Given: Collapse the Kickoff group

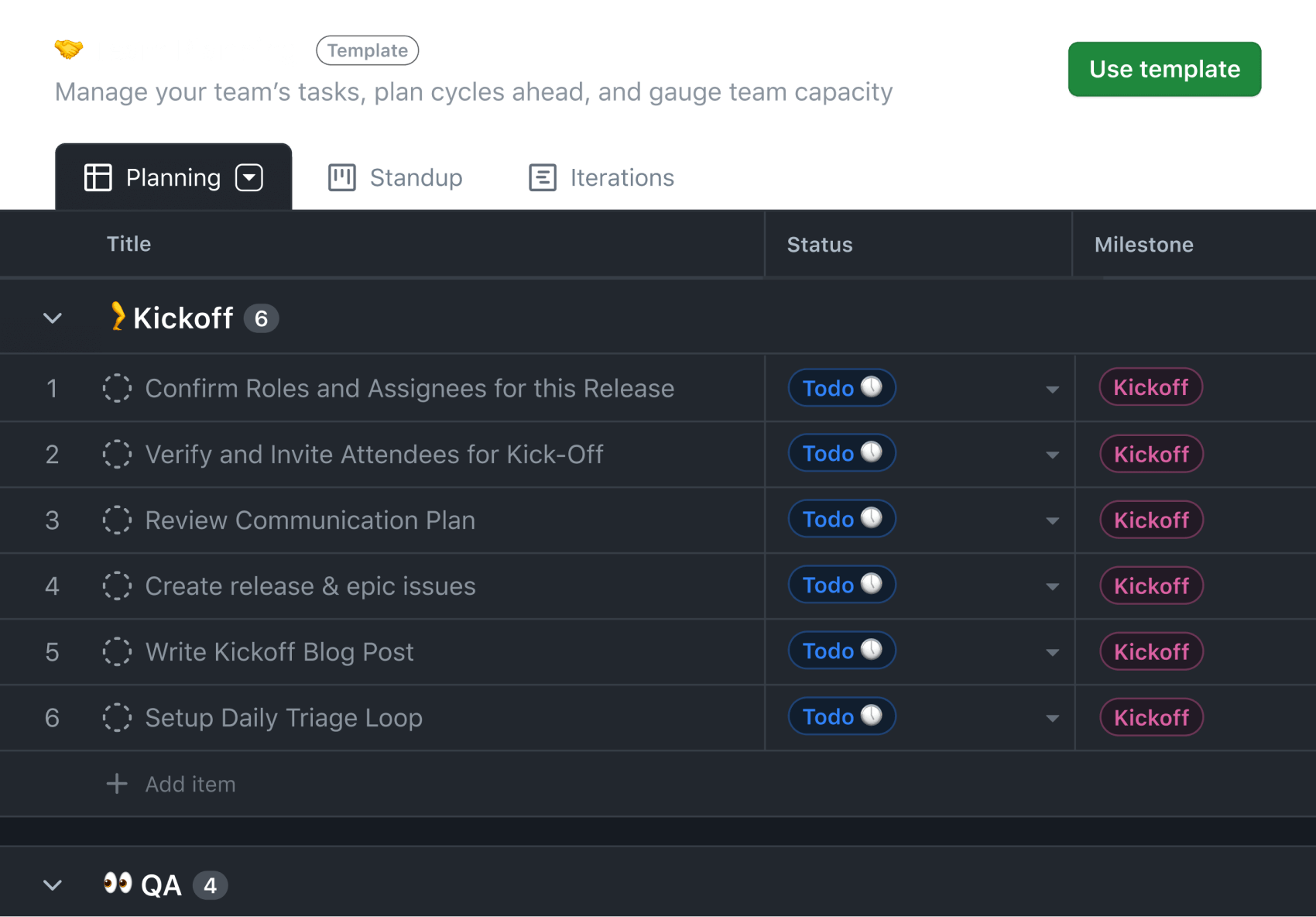Looking at the screenshot, I should [x=53, y=318].
